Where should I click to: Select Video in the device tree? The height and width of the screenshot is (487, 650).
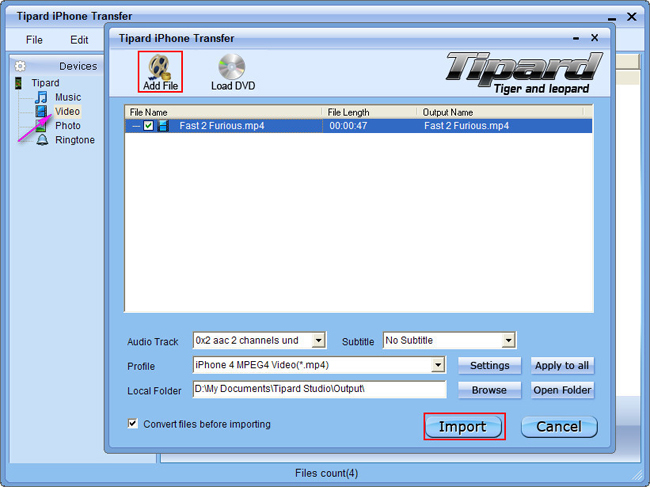tap(67, 111)
